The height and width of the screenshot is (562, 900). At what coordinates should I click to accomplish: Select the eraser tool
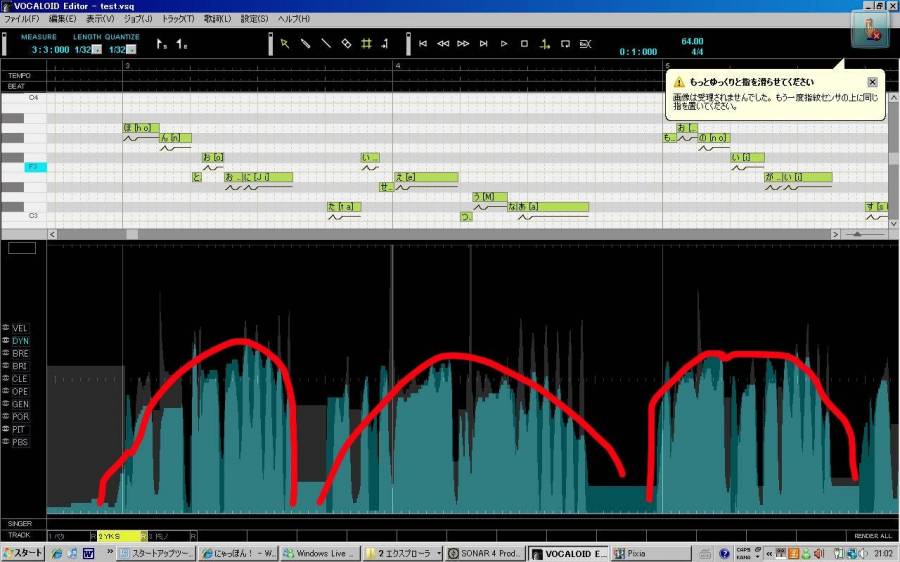point(346,44)
